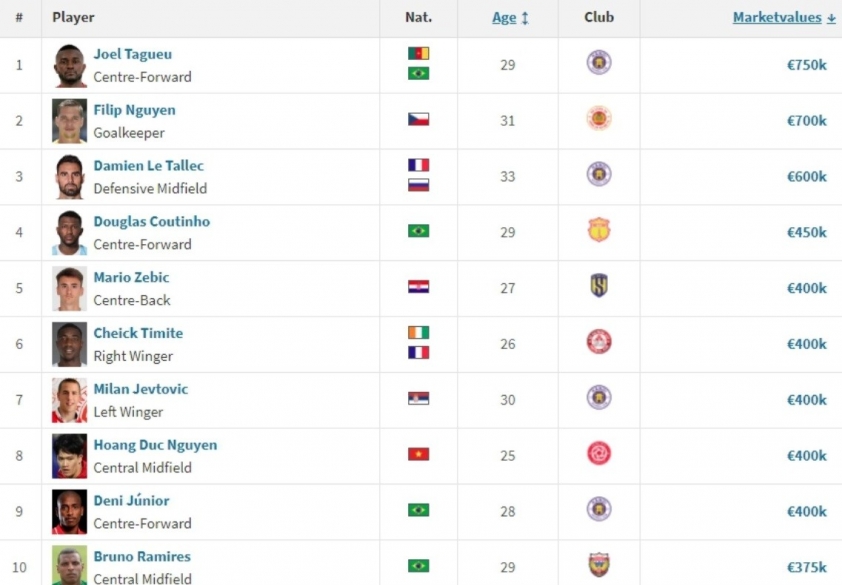Open Joel Tagueu's player profile link

click(132, 54)
